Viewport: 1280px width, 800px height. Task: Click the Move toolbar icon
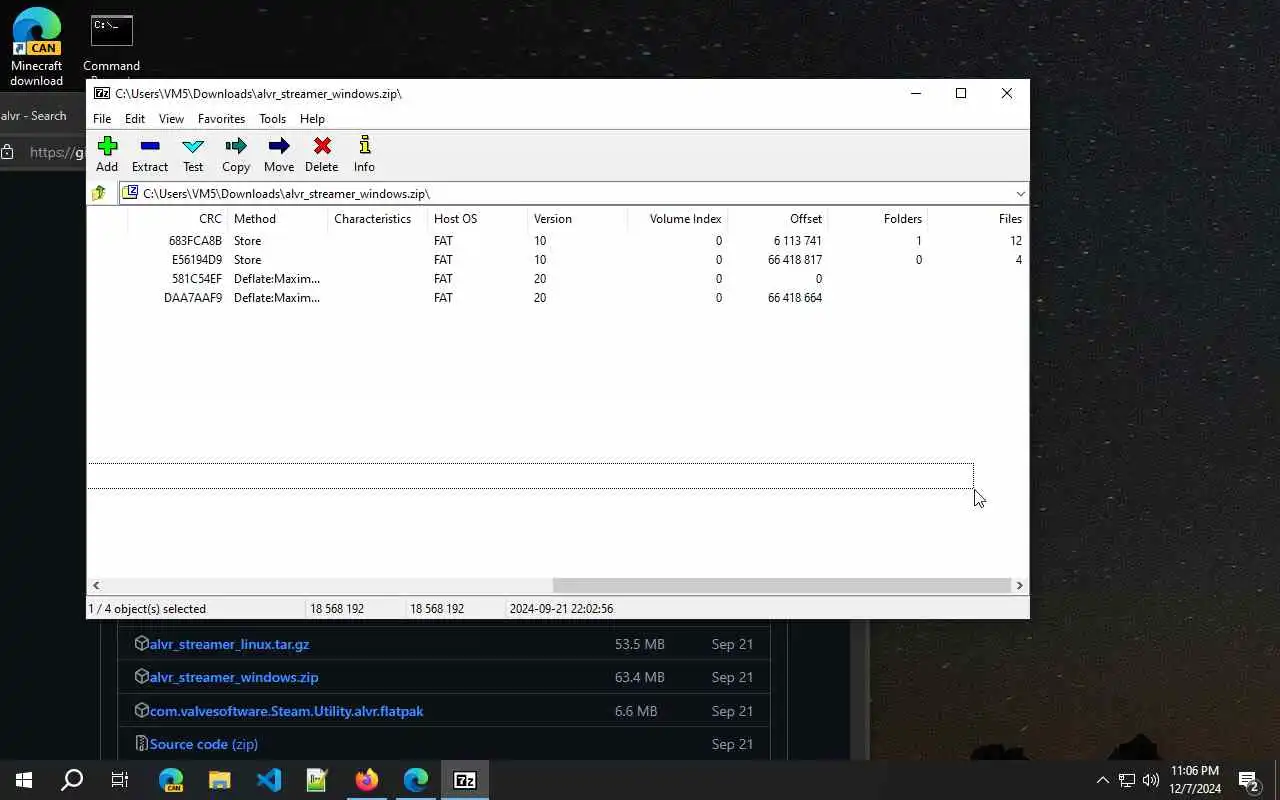point(279,154)
